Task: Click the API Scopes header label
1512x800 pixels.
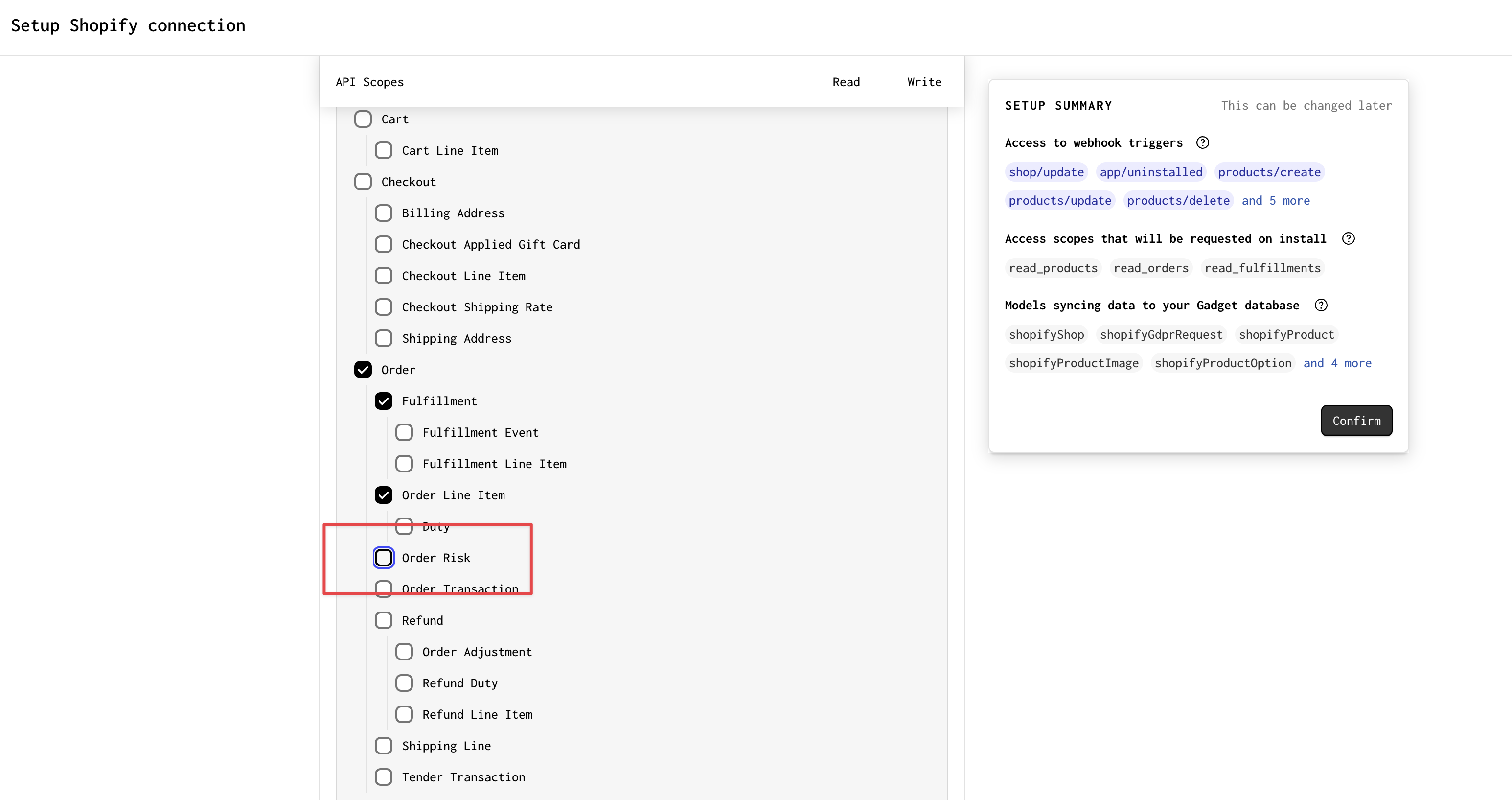Action: [370, 82]
